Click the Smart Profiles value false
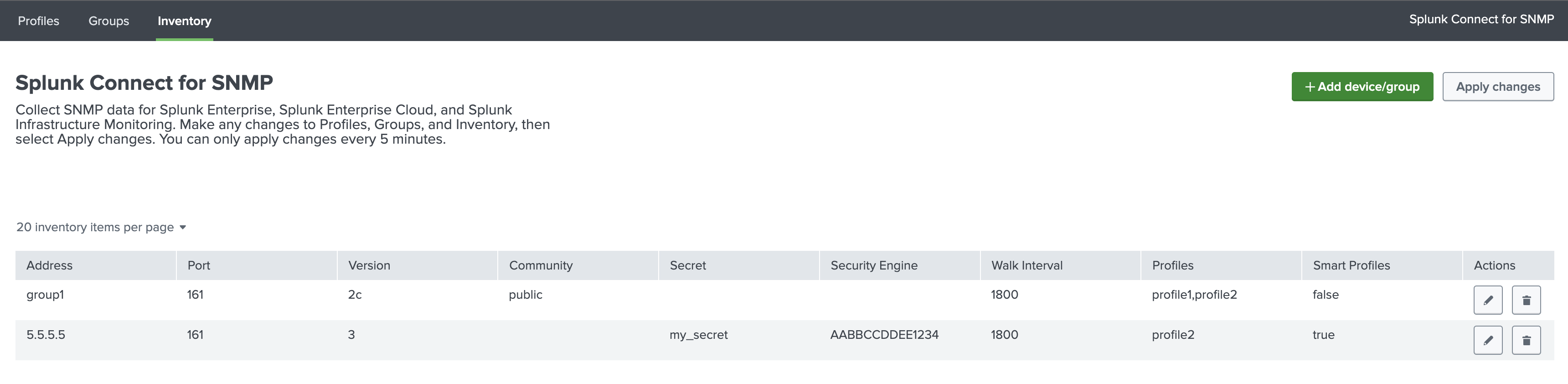This screenshot has width=1568, height=384. [x=1326, y=295]
